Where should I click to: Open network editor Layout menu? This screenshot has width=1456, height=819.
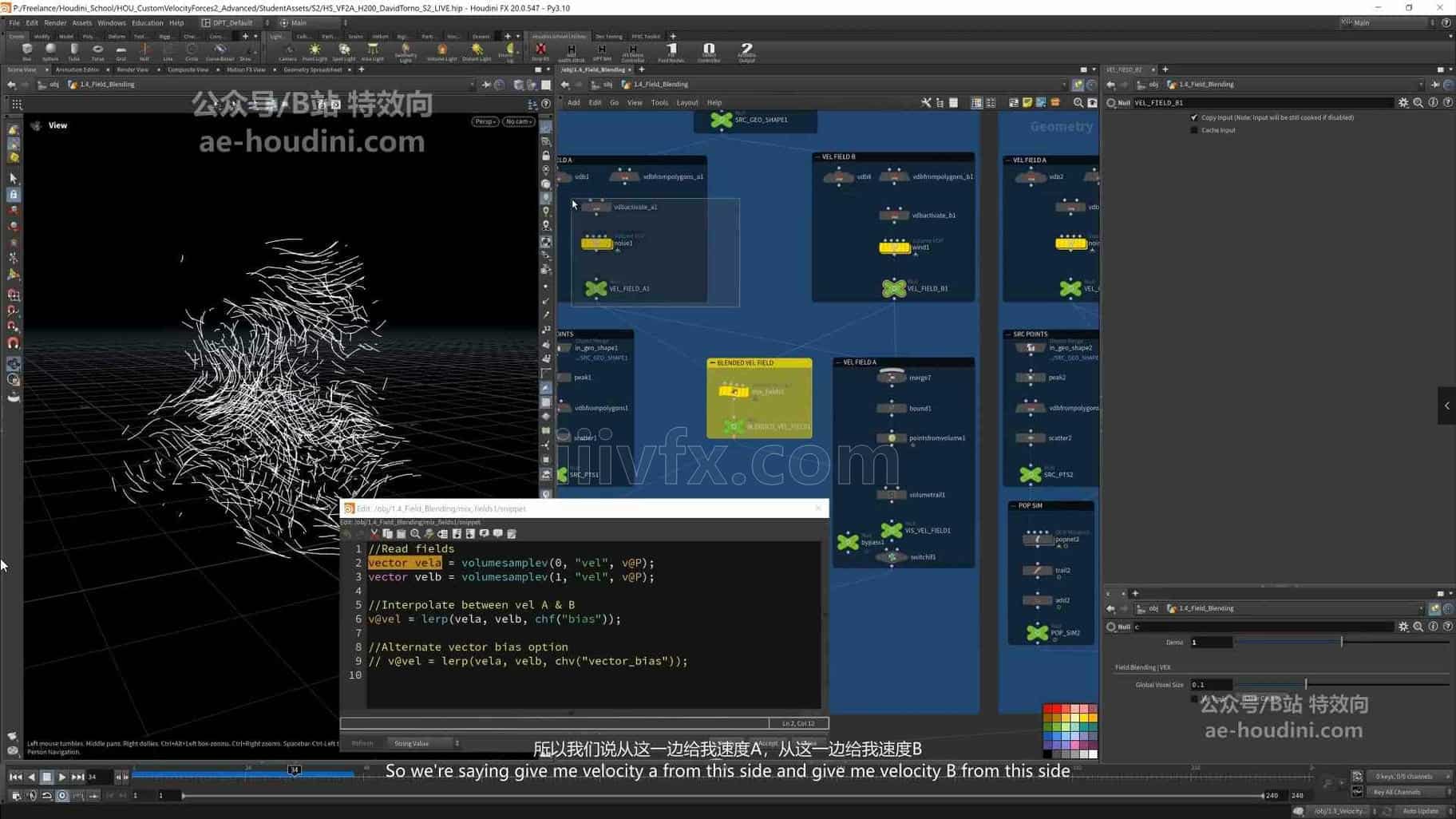pyautogui.click(x=686, y=103)
